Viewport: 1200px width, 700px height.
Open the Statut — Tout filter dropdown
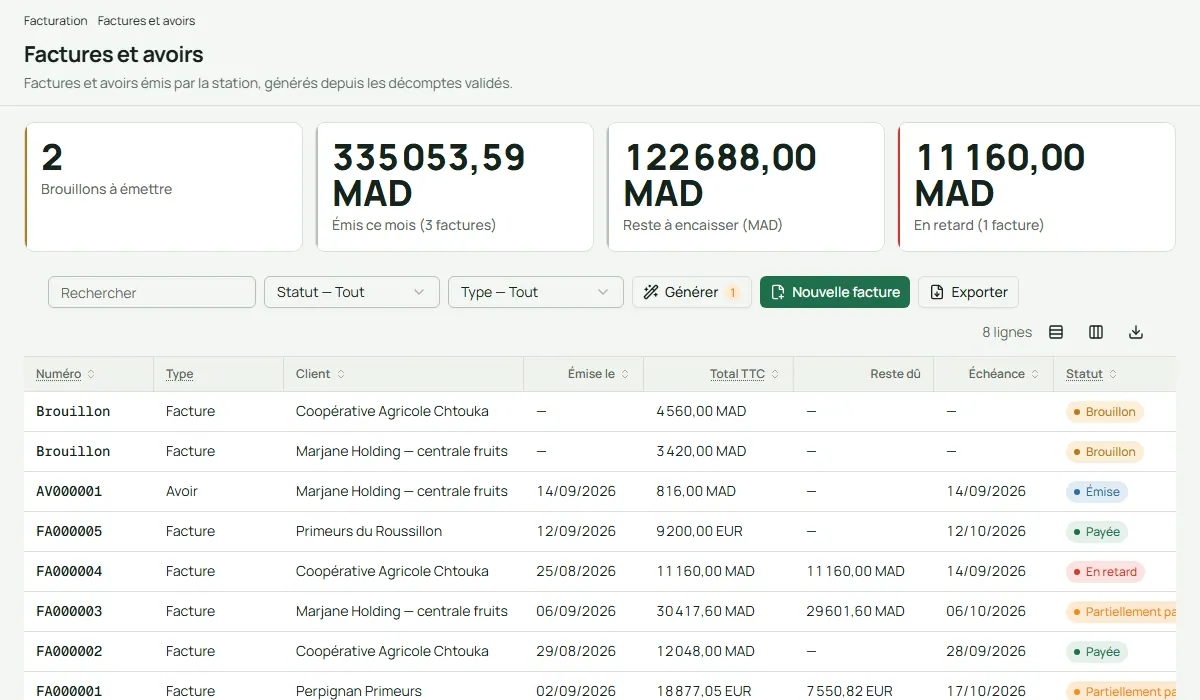coord(352,292)
